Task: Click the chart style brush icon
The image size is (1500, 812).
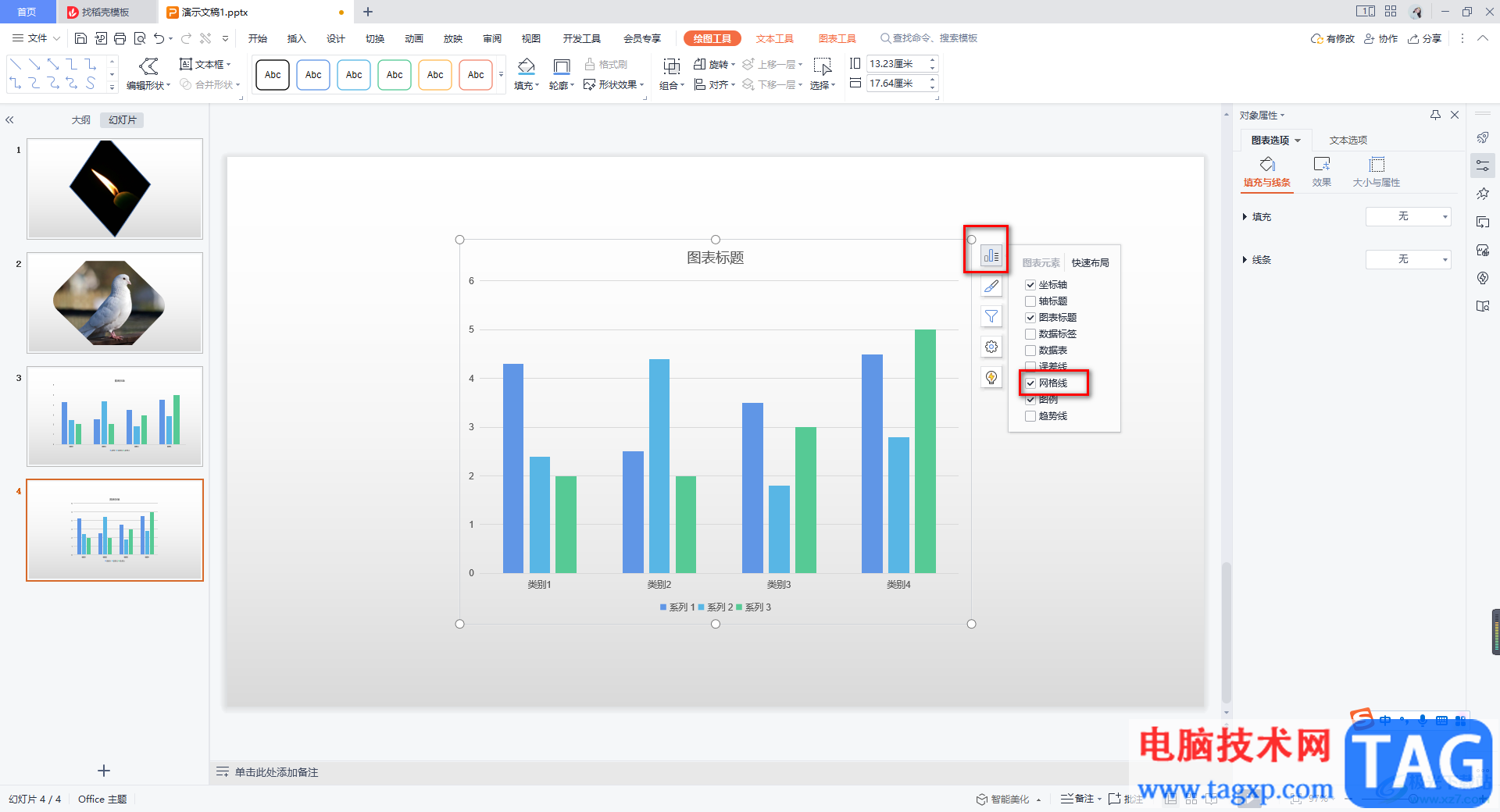Action: pyautogui.click(x=991, y=286)
